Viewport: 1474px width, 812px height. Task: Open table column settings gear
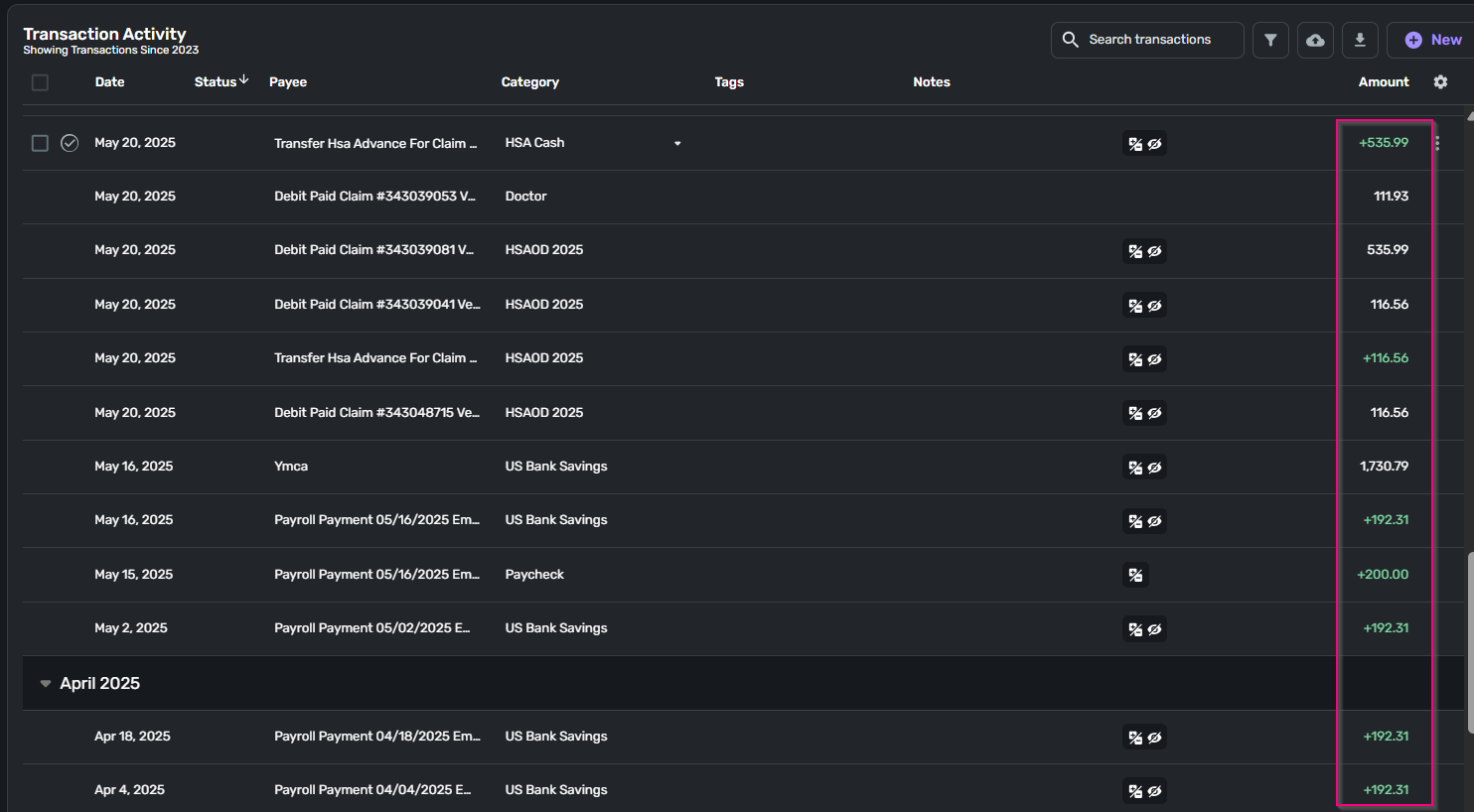pos(1440,82)
